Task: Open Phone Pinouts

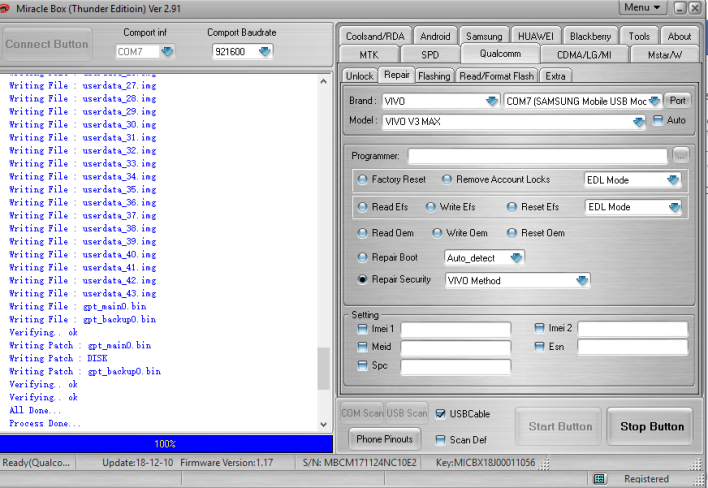Action: coord(384,439)
